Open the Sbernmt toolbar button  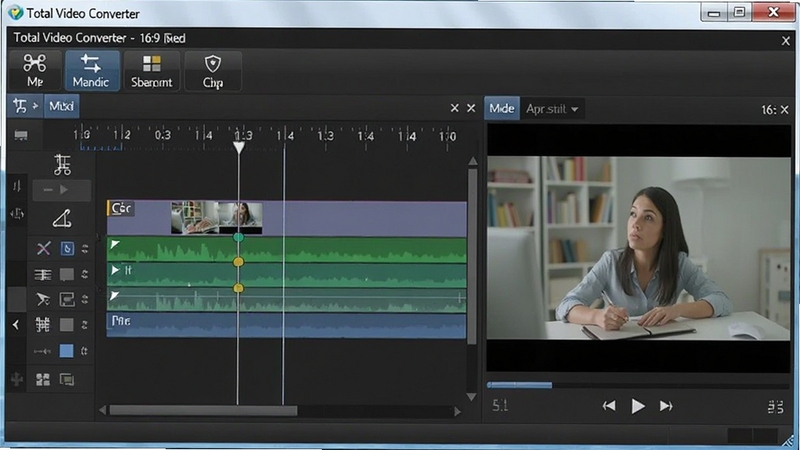(152, 70)
